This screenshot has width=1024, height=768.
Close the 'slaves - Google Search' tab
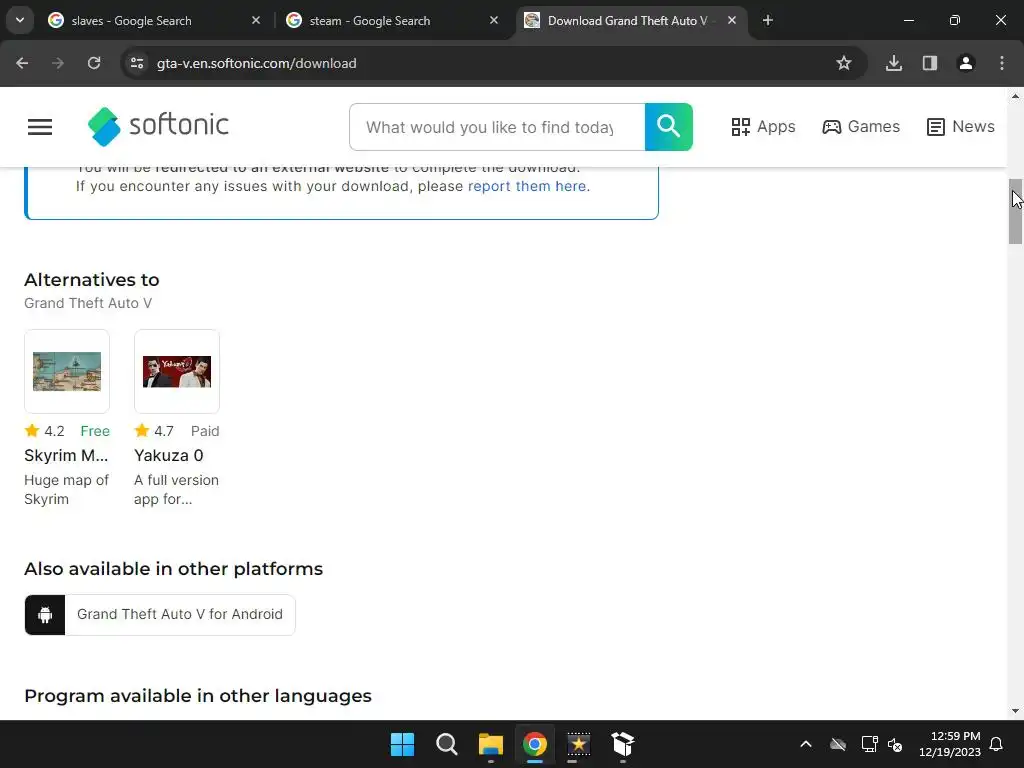point(256,21)
